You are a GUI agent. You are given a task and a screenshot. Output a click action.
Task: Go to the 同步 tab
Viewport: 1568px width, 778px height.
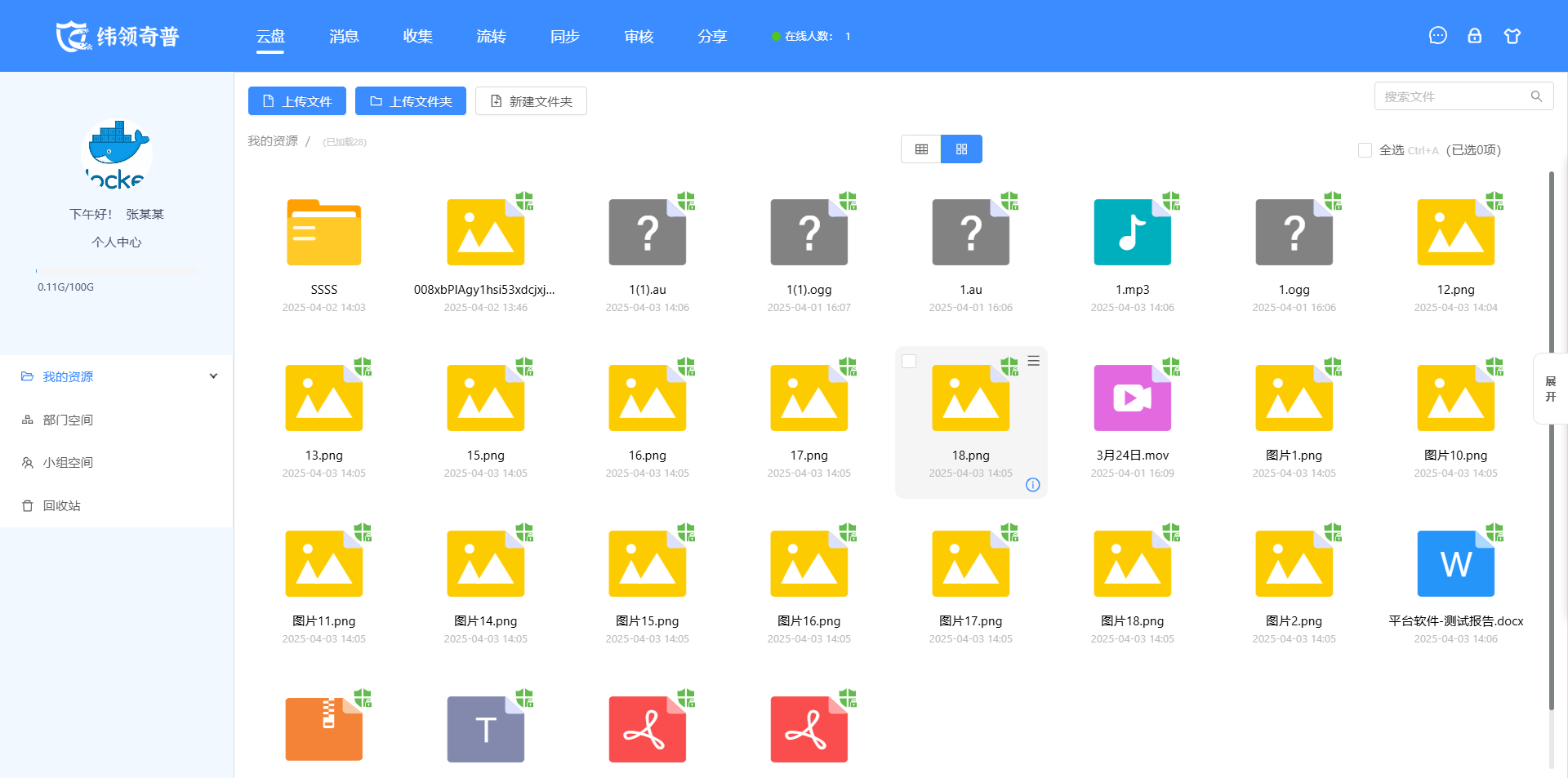pos(564,37)
